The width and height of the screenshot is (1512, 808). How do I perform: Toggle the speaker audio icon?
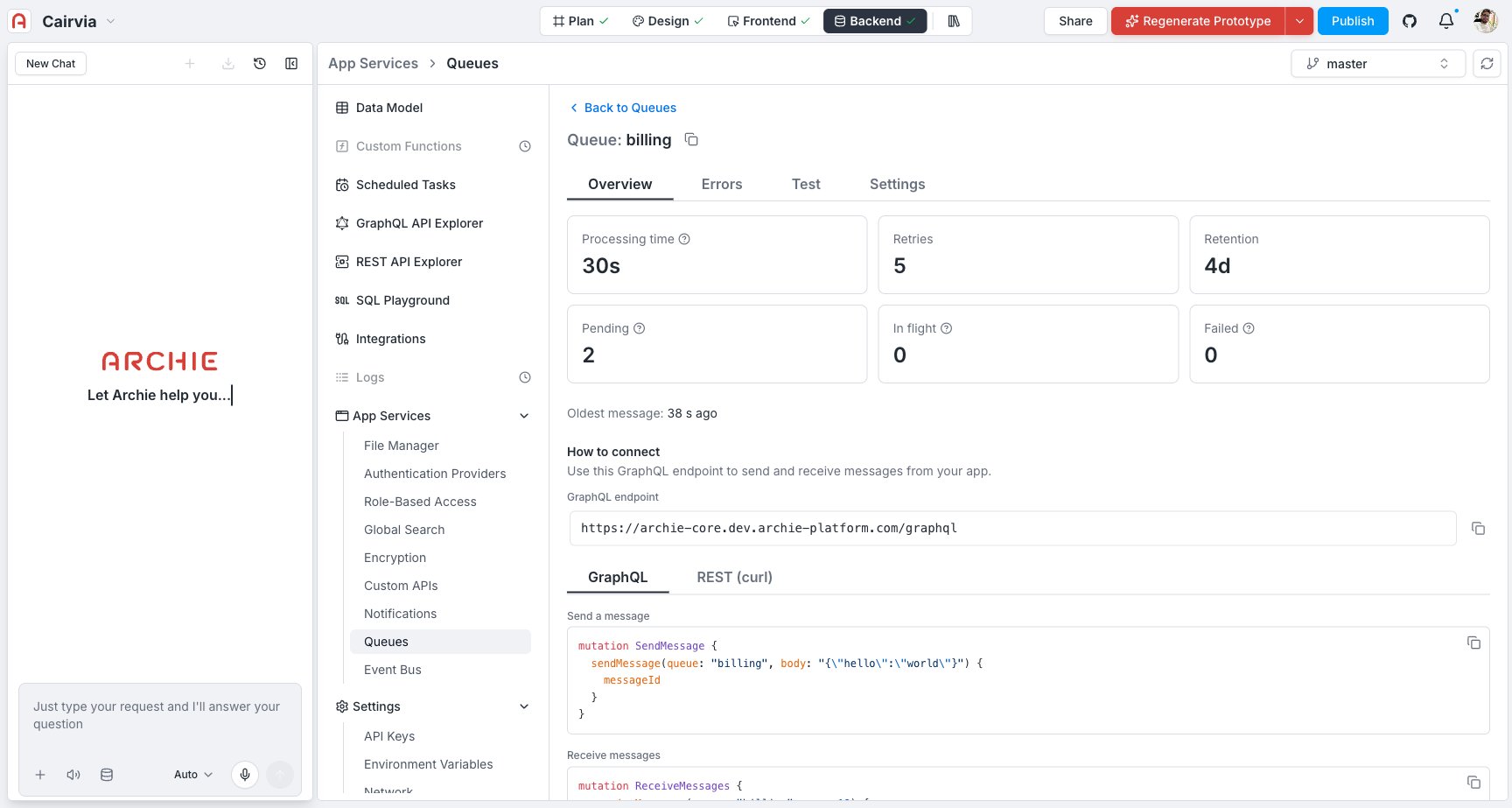coord(73,775)
